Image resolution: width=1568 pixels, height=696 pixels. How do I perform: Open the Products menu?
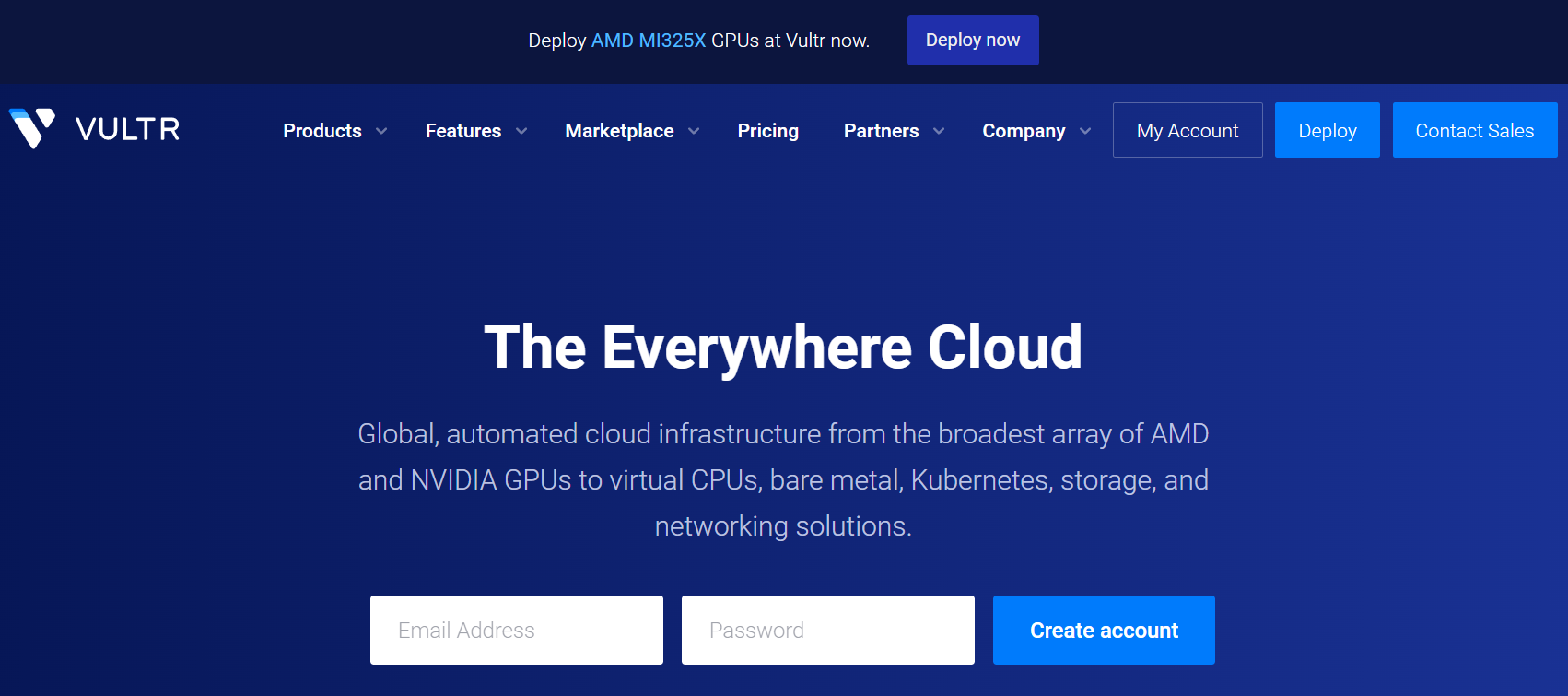(322, 131)
